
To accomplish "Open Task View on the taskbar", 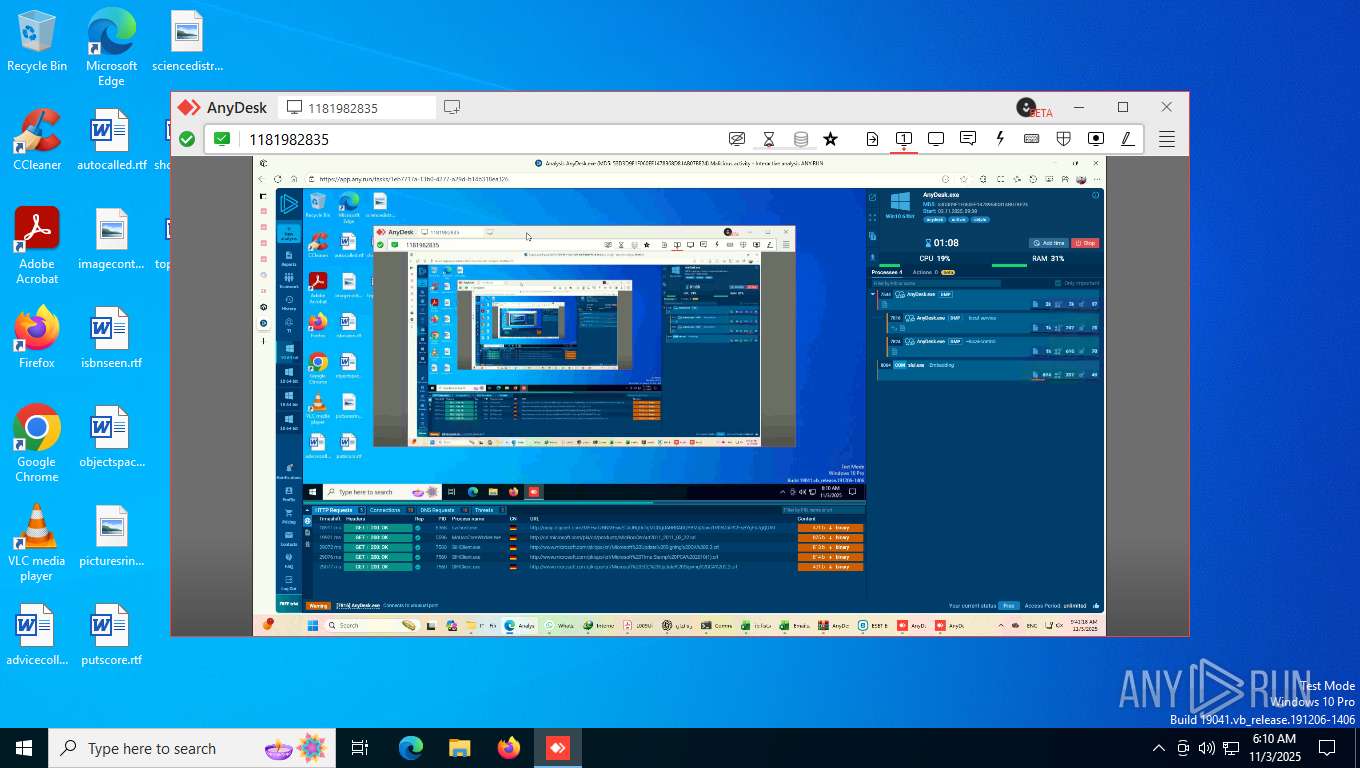I will click(x=360, y=748).
